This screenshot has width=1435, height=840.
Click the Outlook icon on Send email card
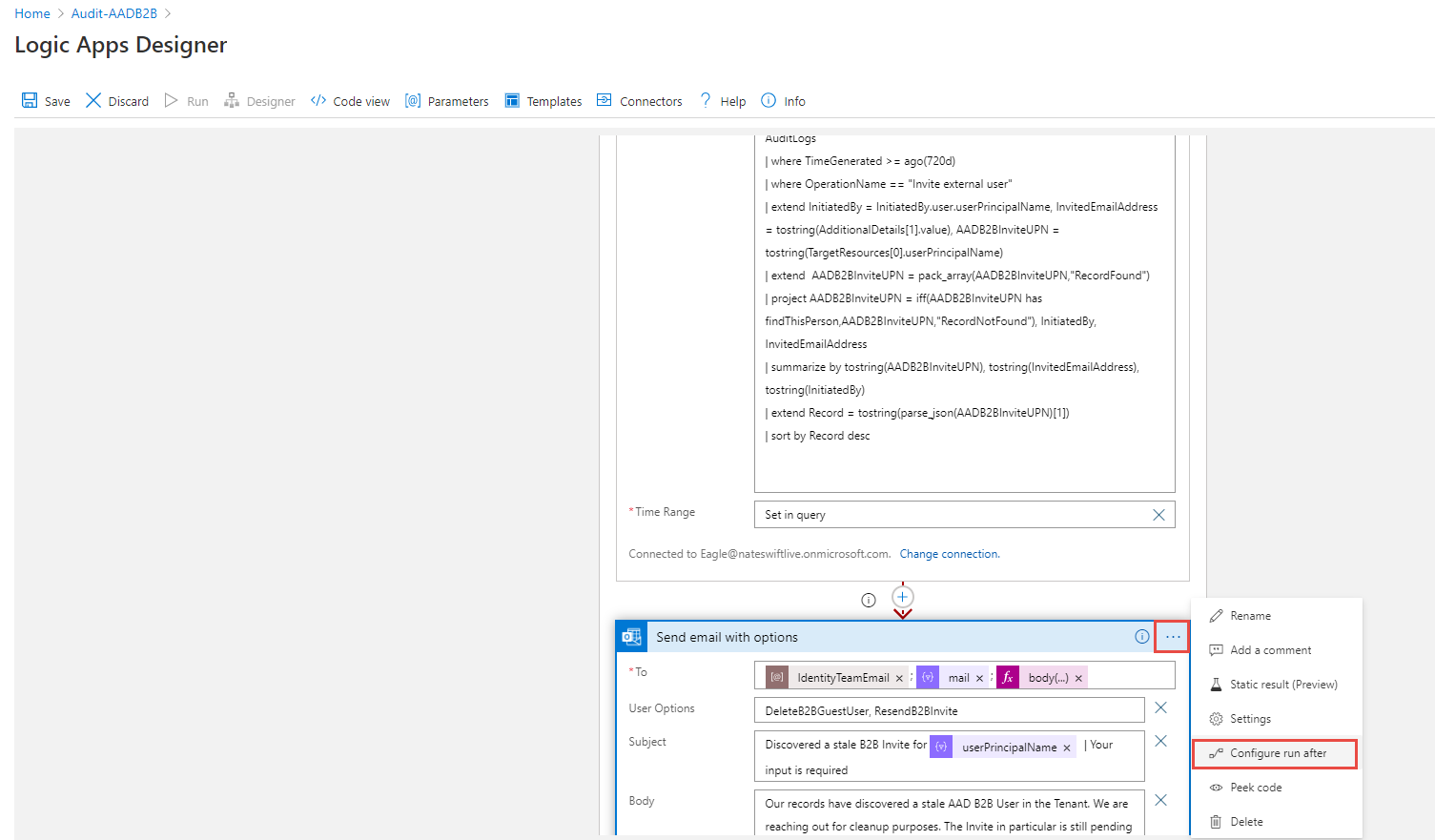point(631,637)
